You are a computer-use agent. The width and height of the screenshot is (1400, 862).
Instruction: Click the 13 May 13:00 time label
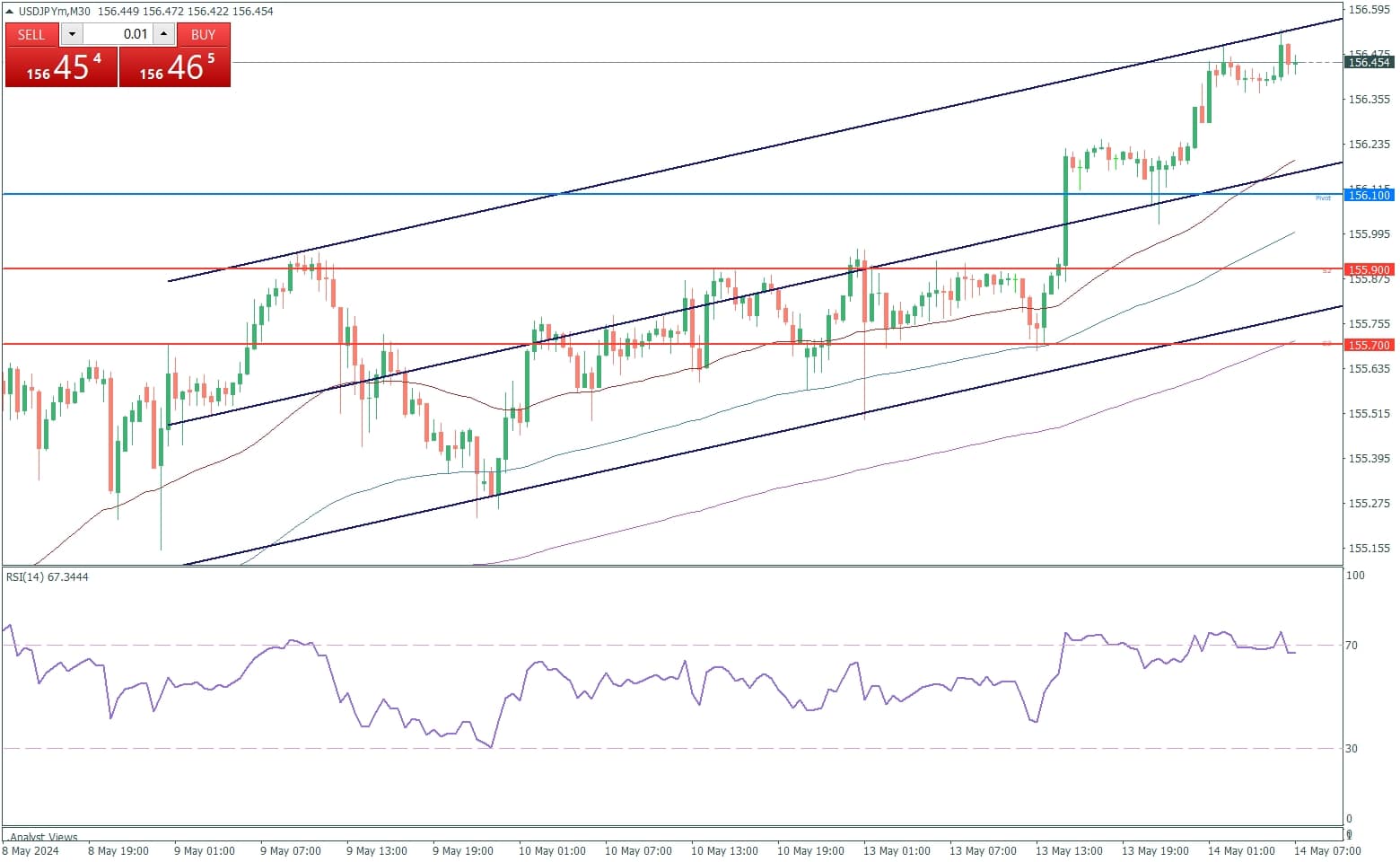[1069, 851]
